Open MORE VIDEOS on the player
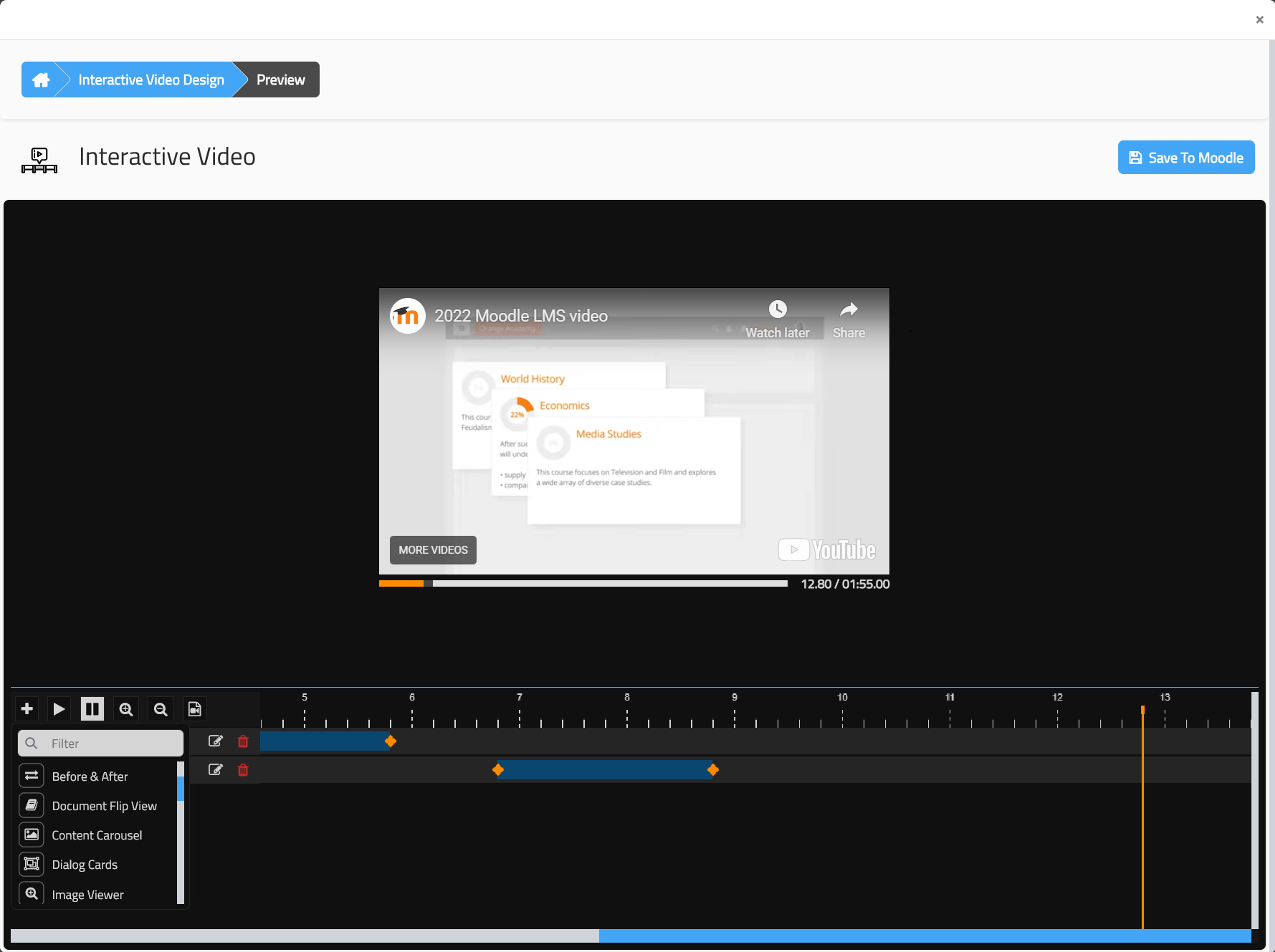 [432, 549]
